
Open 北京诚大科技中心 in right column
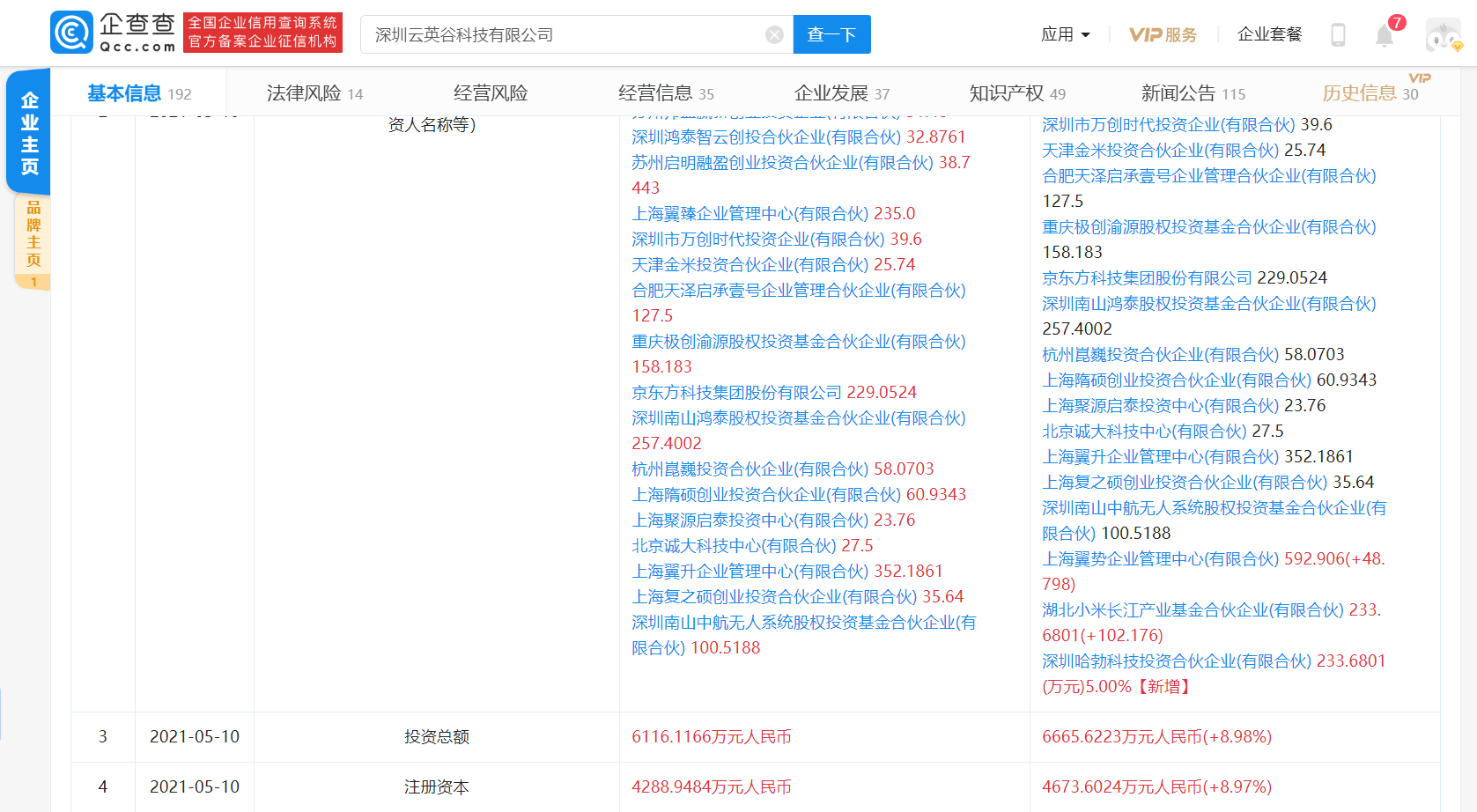pos(1144,432)
